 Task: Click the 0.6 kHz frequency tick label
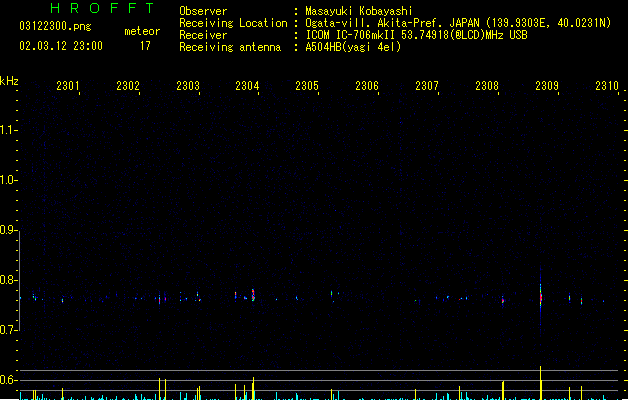click(8, 380)
